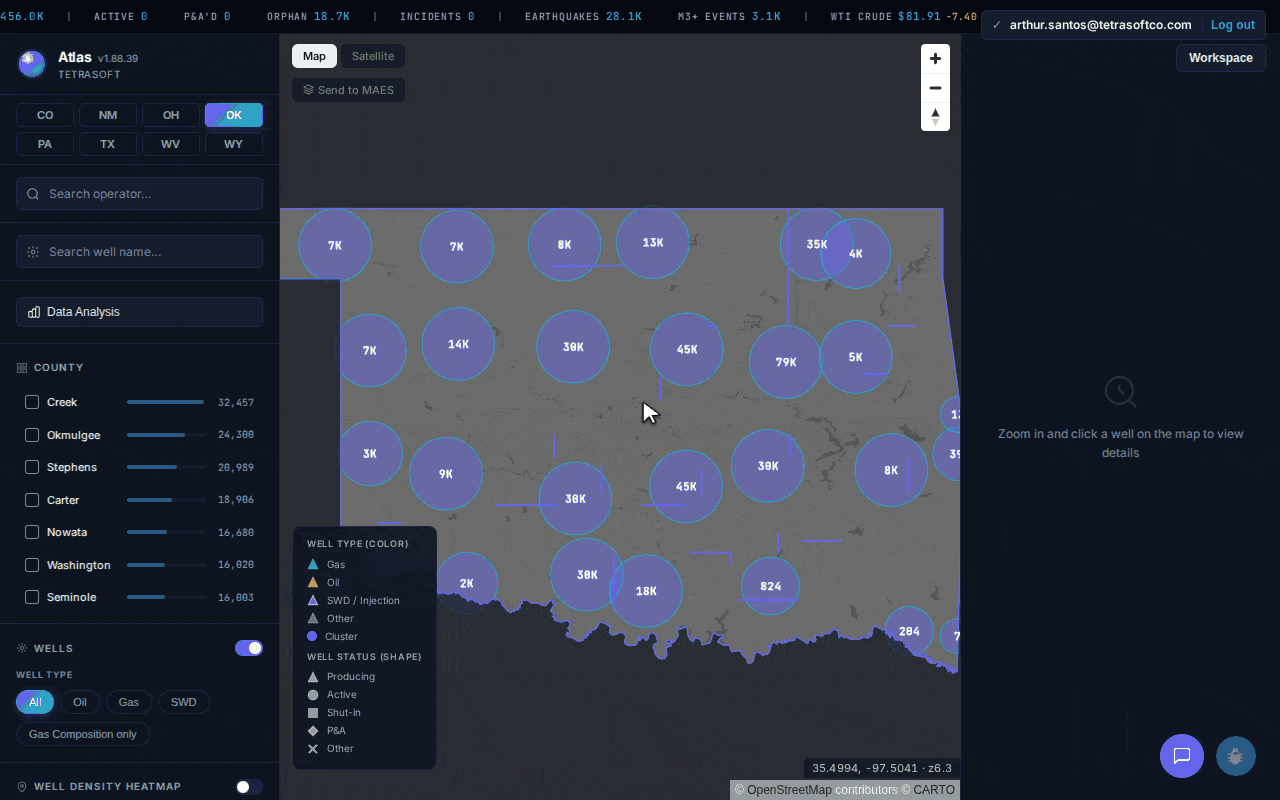Enable the Well Density Heatmap toggle

pyautogui.click(x=249, y=787)
